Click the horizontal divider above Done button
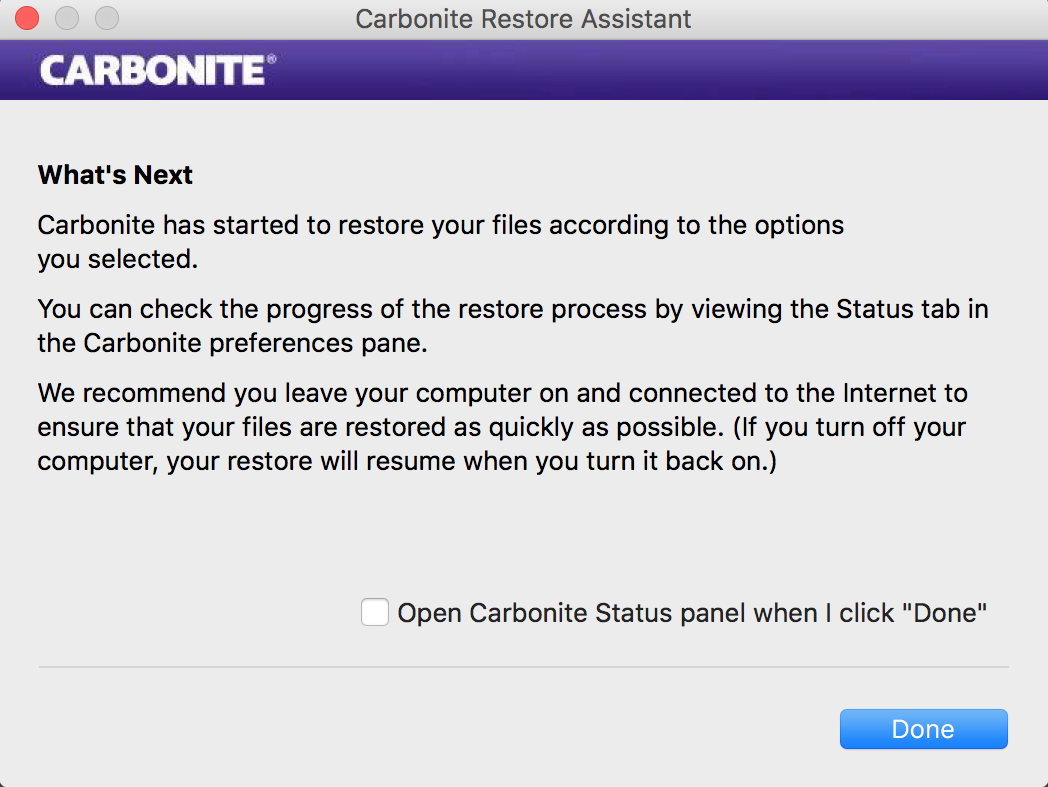Viewport: 1048px width, 787px height. click(523, 667)
